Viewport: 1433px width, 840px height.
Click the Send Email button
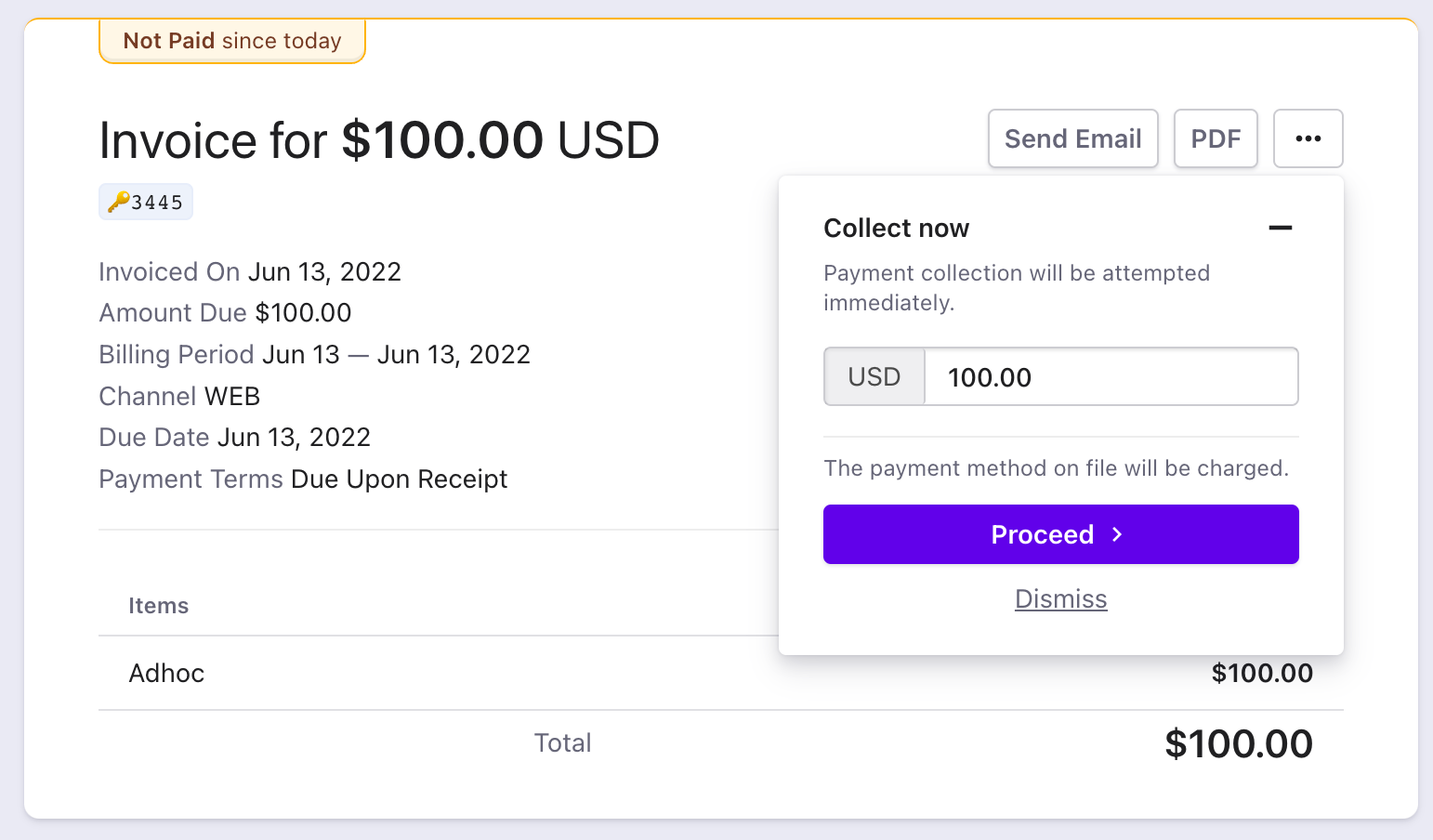1072,138
